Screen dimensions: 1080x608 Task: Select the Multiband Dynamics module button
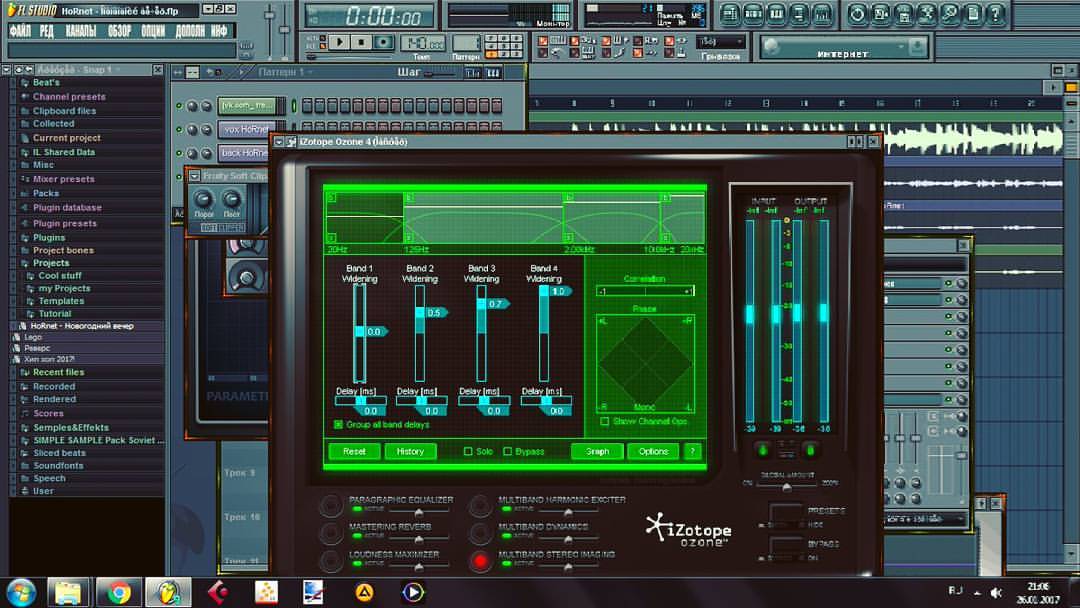click(x=480, y=532)
